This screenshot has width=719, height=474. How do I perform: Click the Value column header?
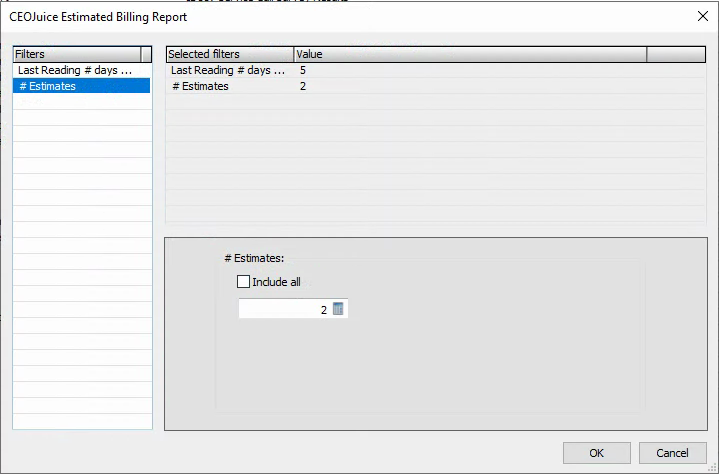click(470, 54)
